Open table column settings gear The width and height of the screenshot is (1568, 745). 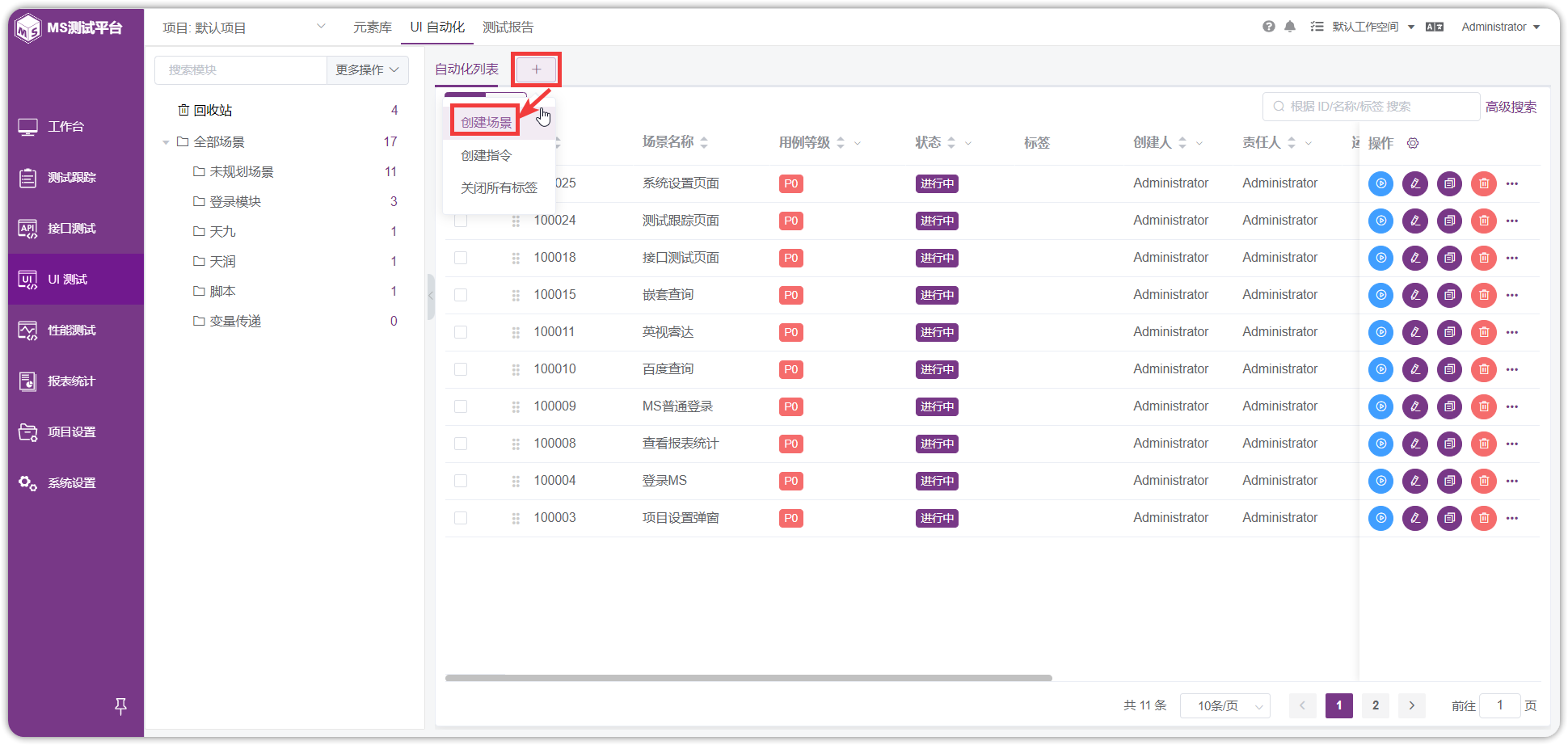click(1413, 143)
